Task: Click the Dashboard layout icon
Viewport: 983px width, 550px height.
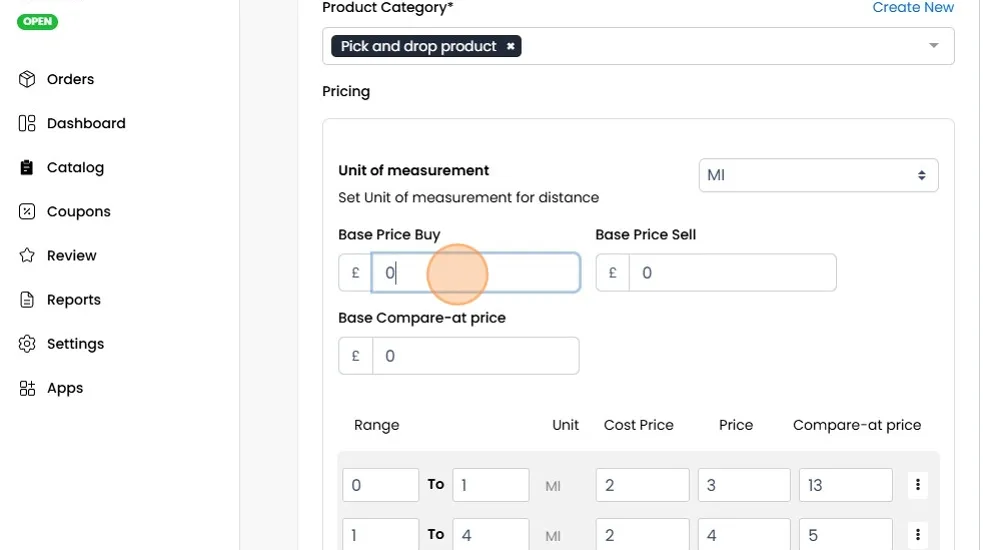Action: click(x=27, y=123)
